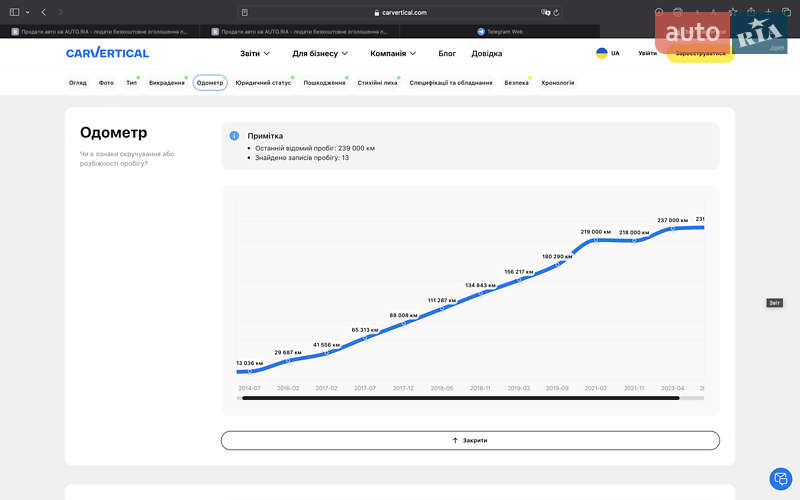Image resolution: width=800 pixels, height=500 pixels.
Task: Click the 13 036 км chart point
Action: pyautogui.click(x=250, y=371)
